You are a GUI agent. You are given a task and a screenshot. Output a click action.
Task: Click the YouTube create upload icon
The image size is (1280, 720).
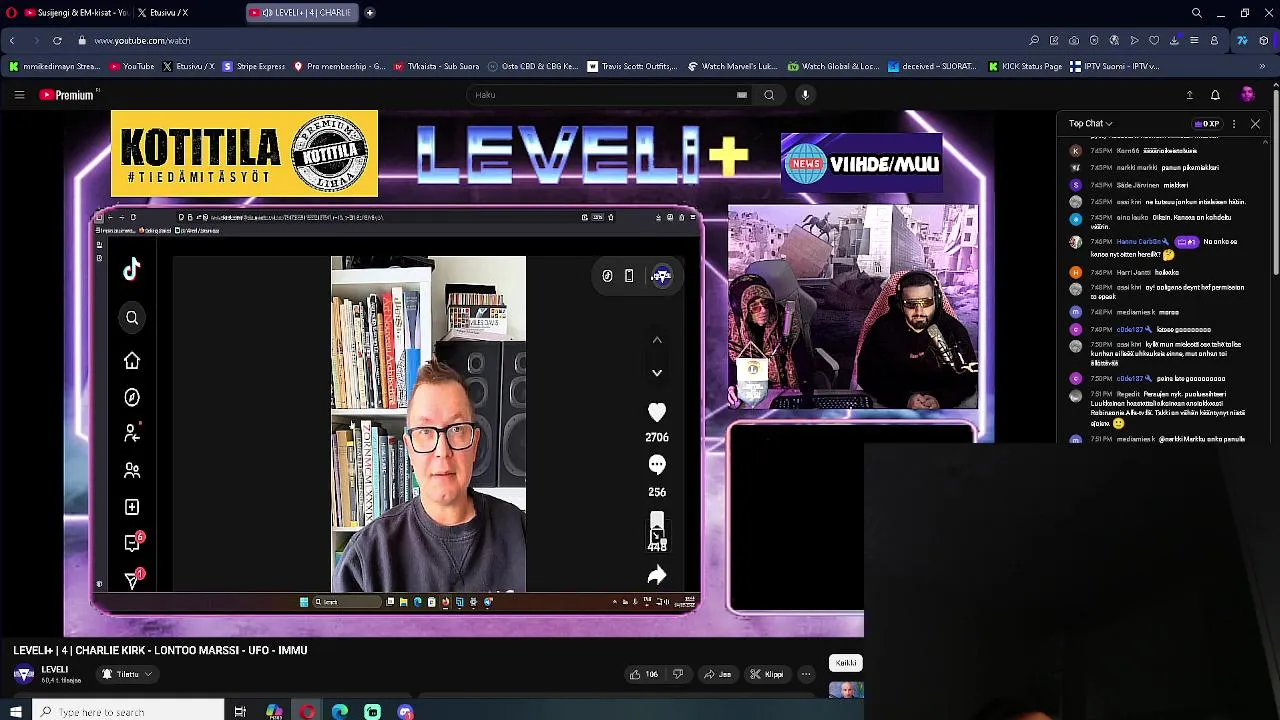point(1189,95)
